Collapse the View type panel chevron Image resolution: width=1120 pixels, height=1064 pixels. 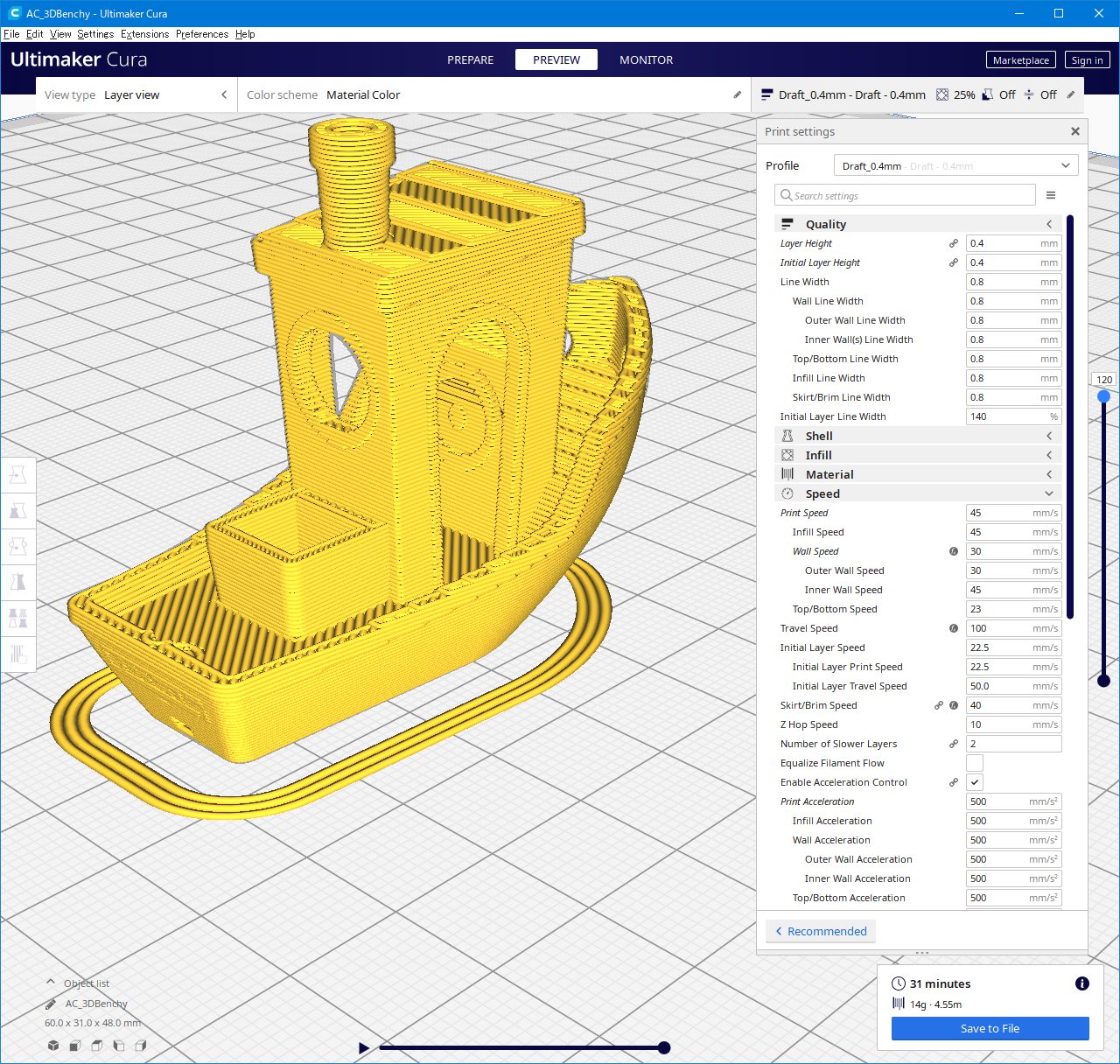(x=224, y=94)
